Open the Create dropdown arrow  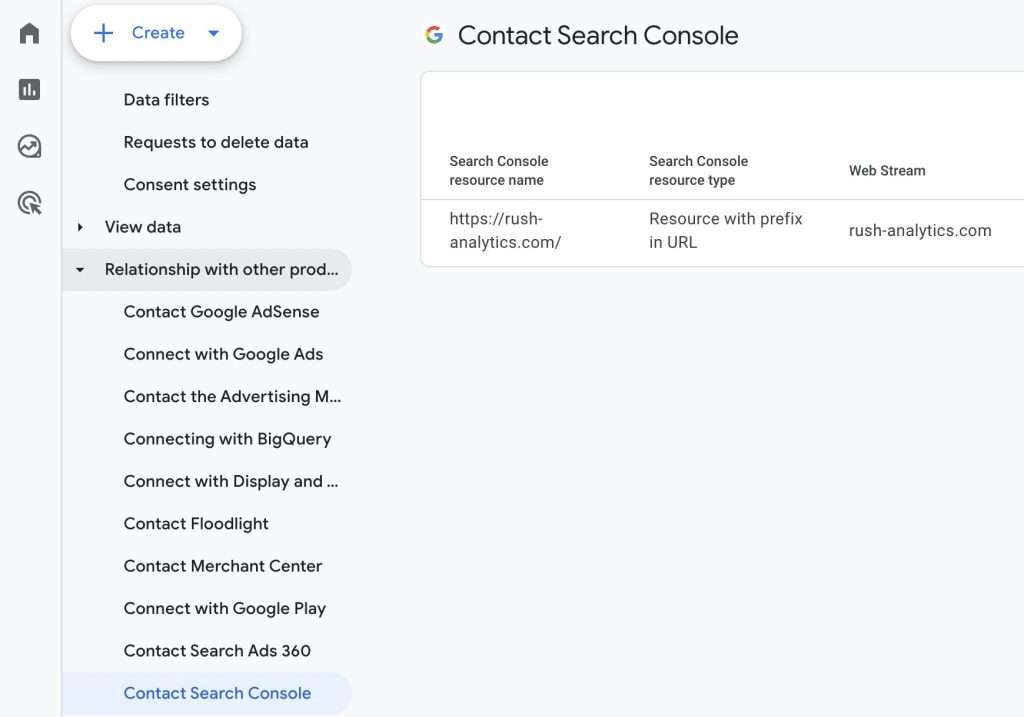(x=214, y=33)
